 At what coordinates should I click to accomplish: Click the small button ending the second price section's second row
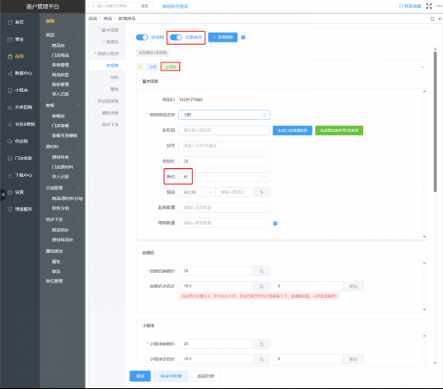pos(353,359)
